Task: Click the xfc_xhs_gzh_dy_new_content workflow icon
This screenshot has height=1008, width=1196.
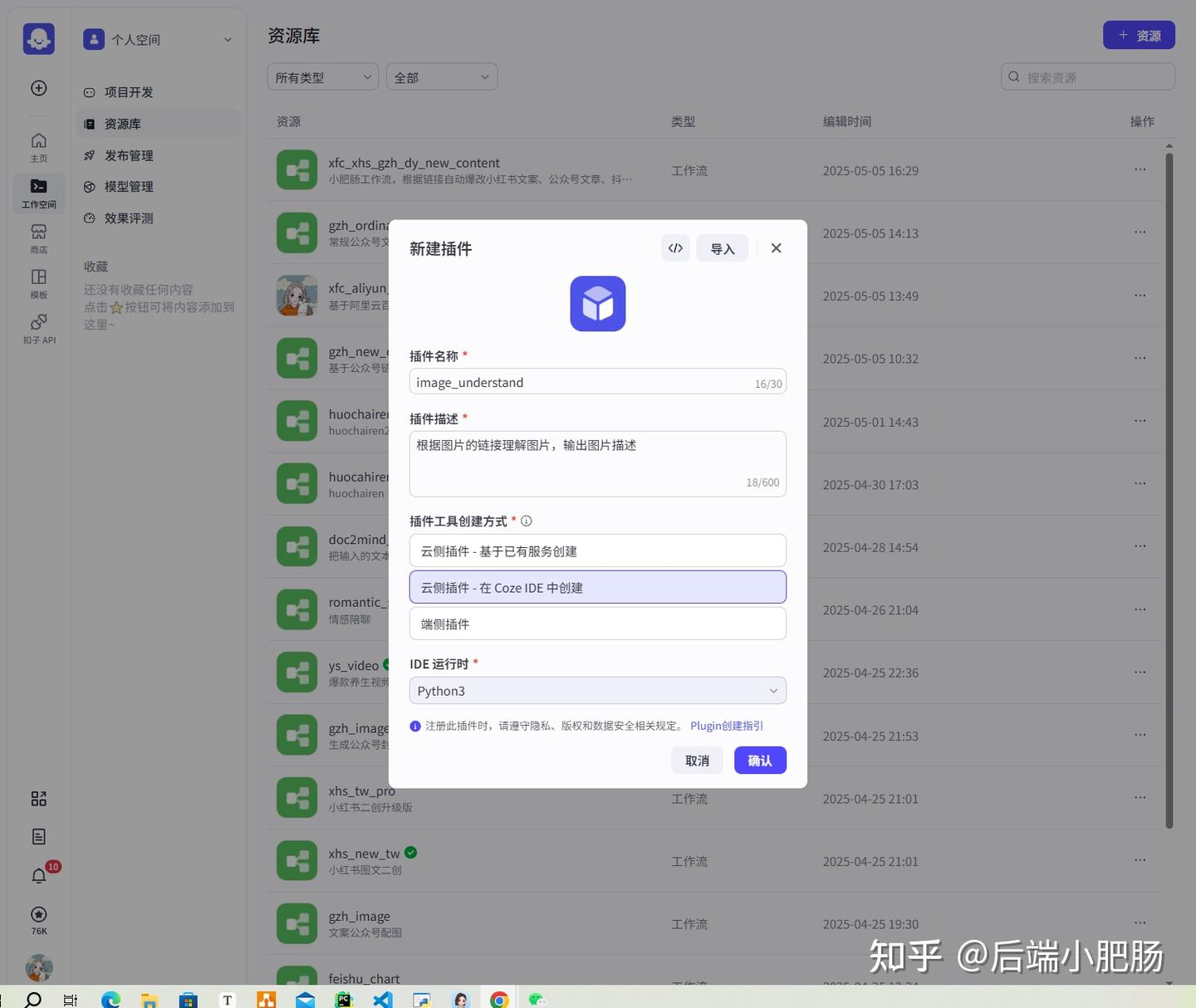Action: click(297, 170)
